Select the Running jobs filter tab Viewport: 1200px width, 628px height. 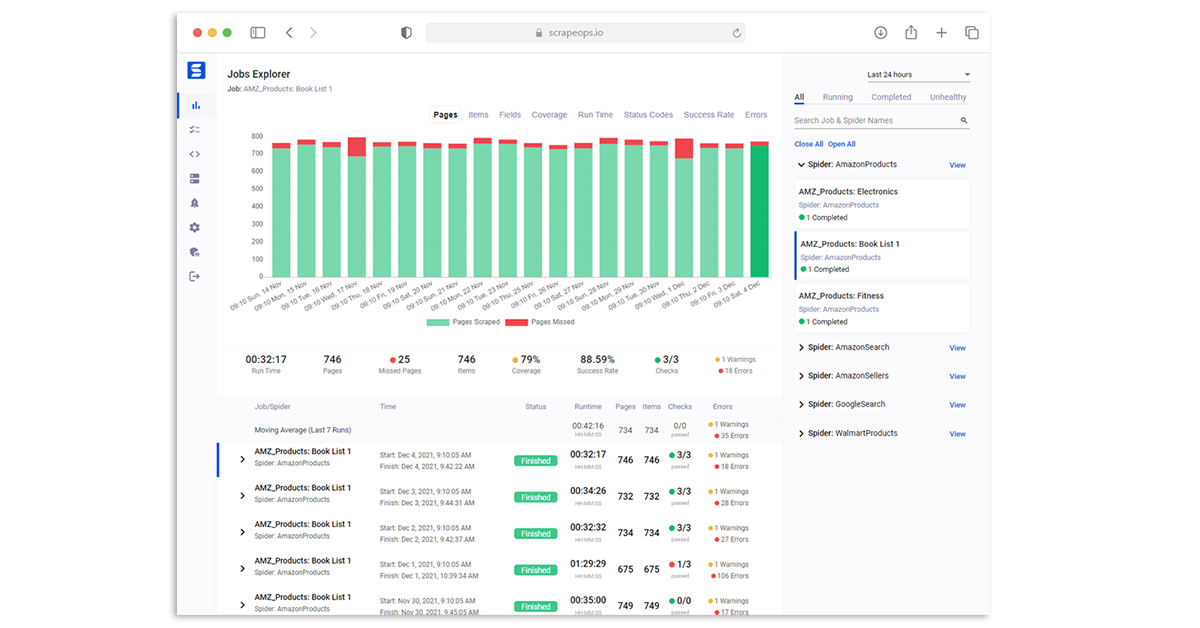[838, 97]
